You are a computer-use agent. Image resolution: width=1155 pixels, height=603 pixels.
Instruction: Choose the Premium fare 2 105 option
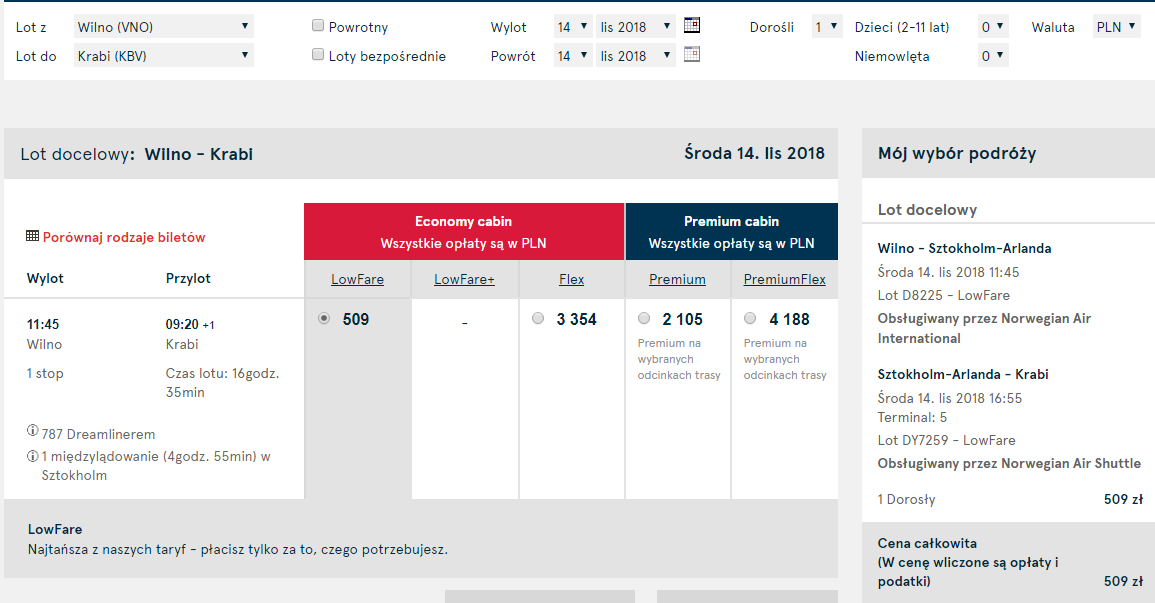point(645,318)
